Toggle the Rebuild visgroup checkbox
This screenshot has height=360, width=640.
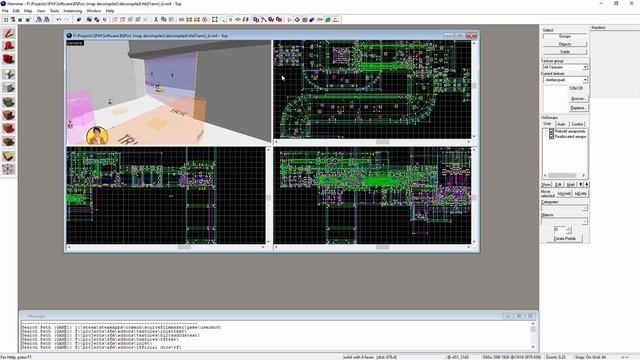point(551,131)
